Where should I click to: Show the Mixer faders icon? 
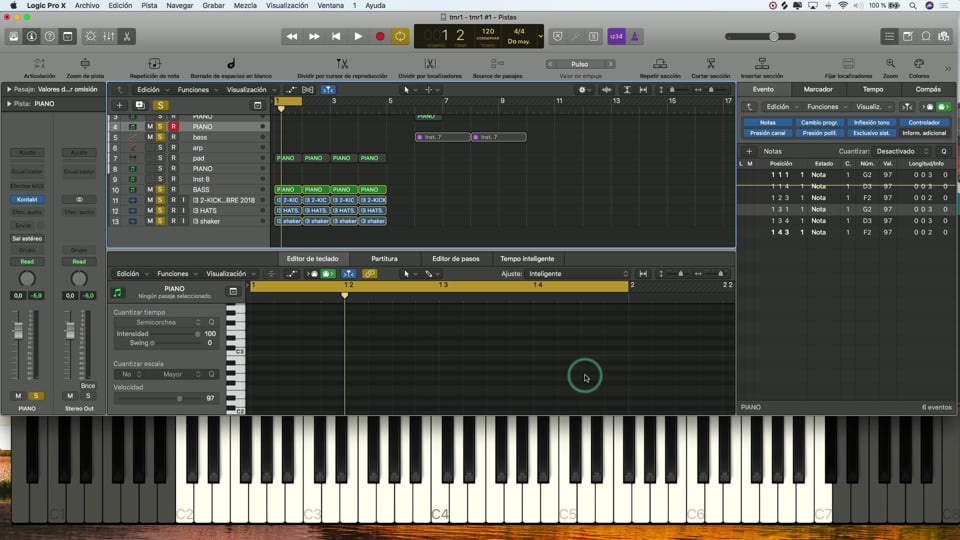[108, 37]
